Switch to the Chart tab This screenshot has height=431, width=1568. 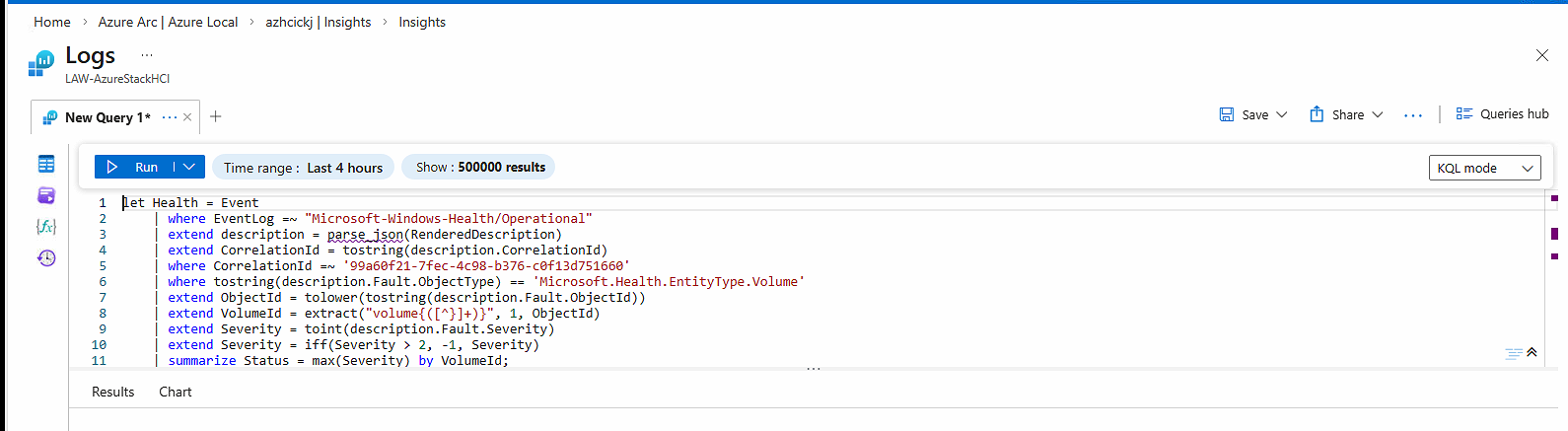[x=176, y=392]
